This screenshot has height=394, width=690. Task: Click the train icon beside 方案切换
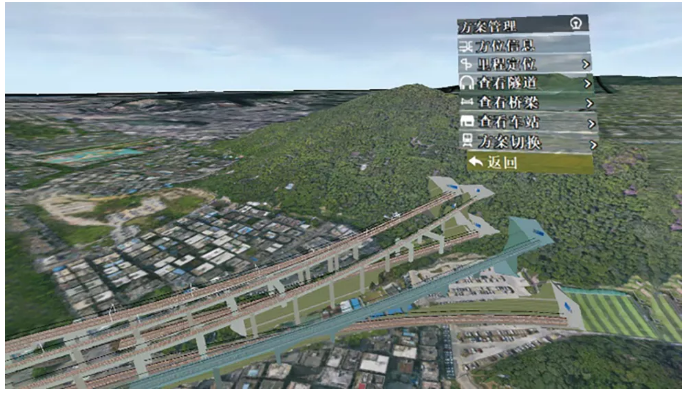click(468, 141)
